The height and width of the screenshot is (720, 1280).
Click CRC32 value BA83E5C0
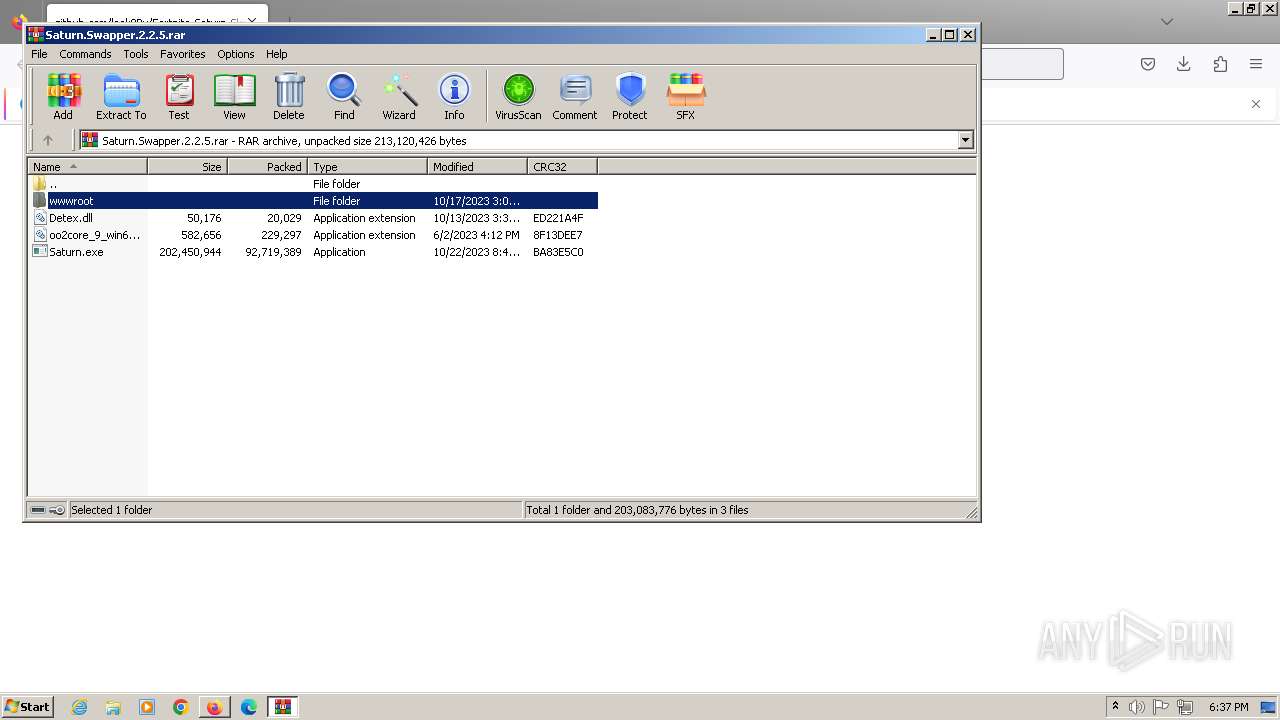(558, 252)
